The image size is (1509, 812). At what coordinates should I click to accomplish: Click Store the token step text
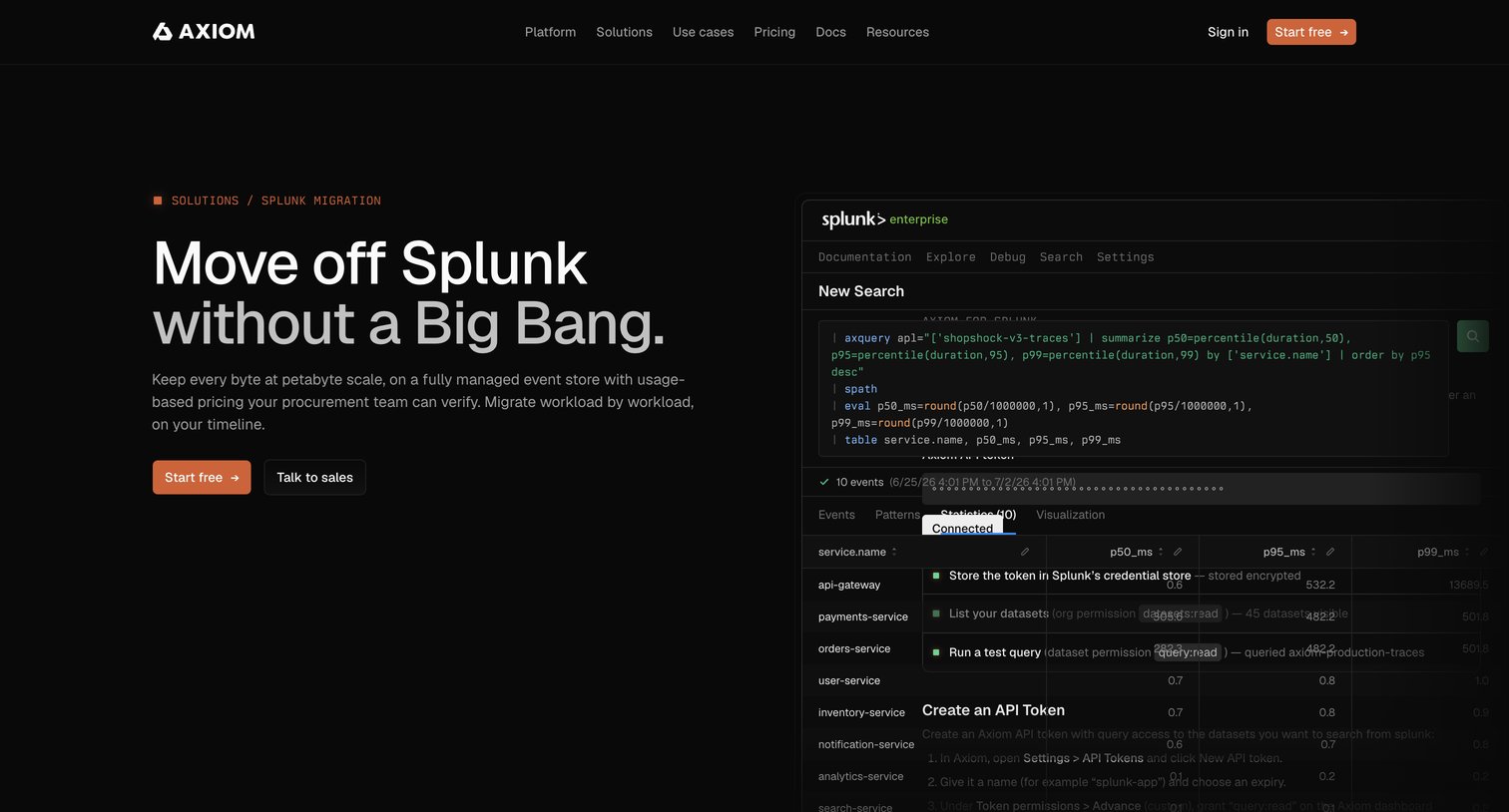[1070, 576]
